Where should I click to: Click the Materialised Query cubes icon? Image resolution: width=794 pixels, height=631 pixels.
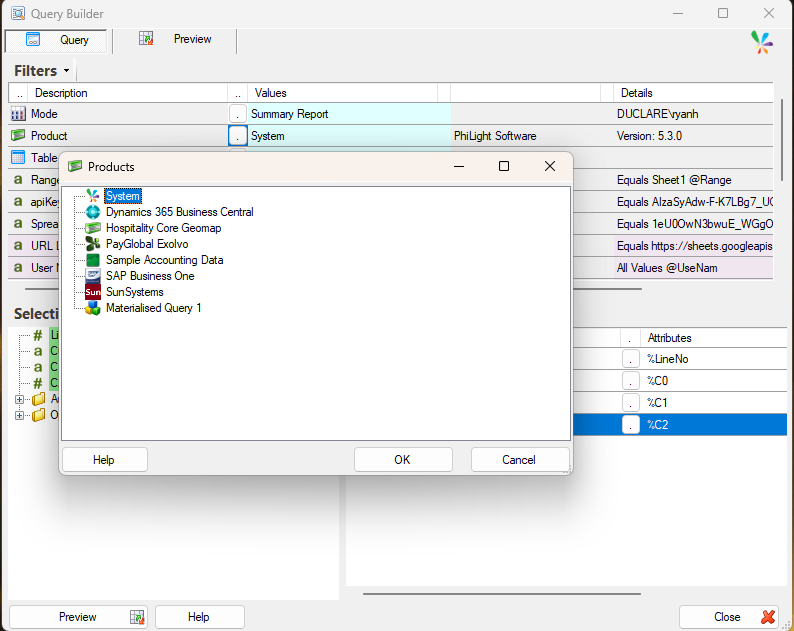pos(93,308)
